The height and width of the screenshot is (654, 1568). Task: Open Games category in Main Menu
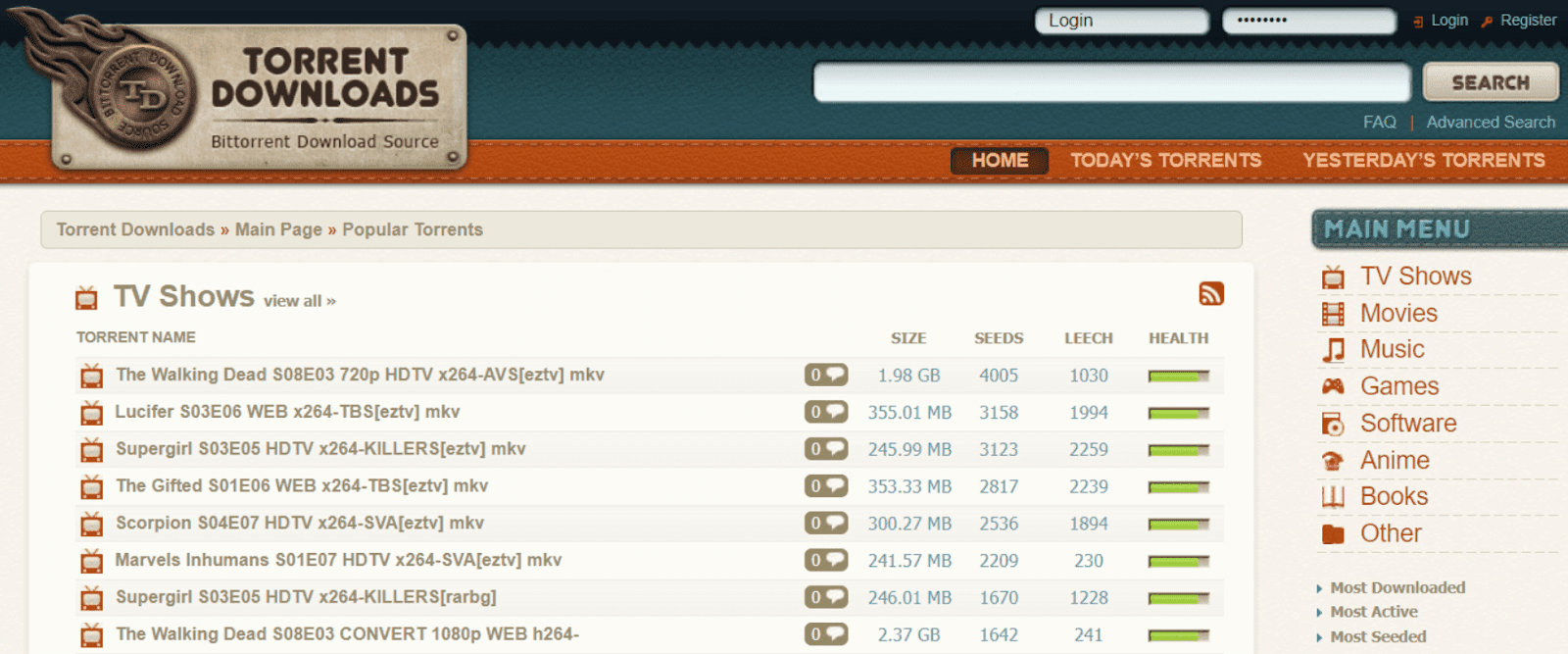pyautogui.click(x=1399, y=386)
